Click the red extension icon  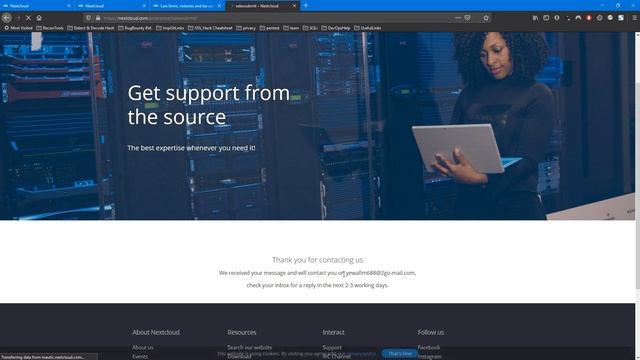pos(589,18)
